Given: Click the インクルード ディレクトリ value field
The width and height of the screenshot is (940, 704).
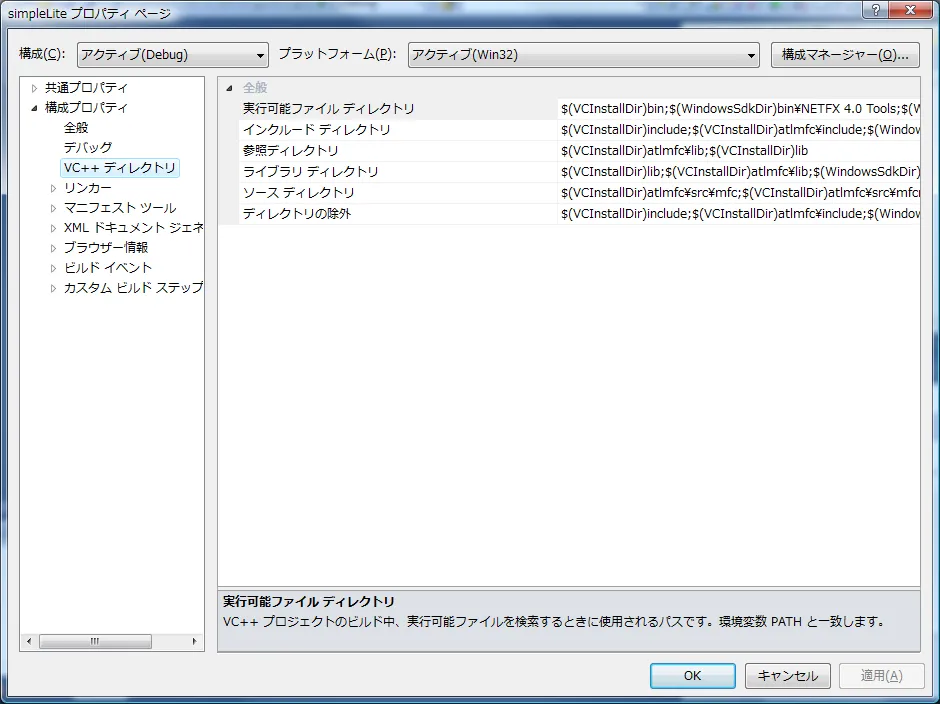Looking at the screenshot, I should point(739,130).
